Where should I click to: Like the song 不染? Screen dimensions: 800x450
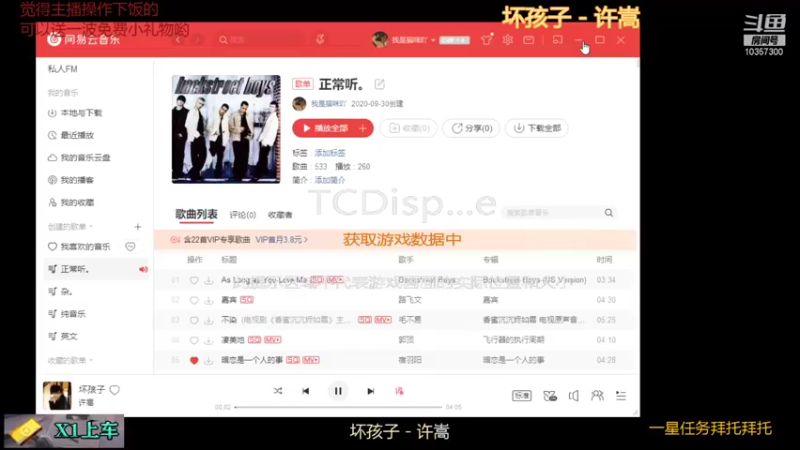[x=194, y=320]
